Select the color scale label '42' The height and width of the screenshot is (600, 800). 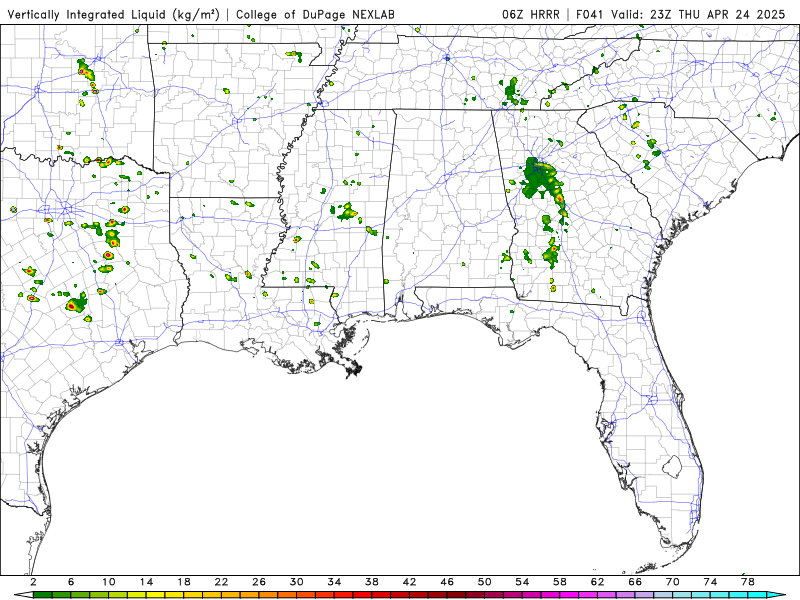410,582
